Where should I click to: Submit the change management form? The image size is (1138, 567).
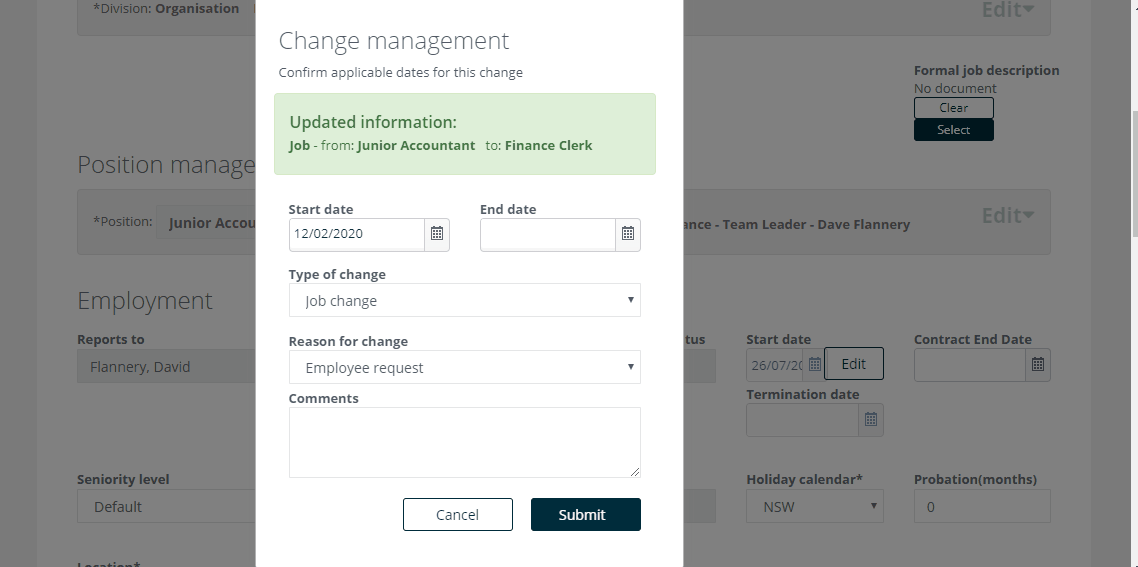click(586, 514)
